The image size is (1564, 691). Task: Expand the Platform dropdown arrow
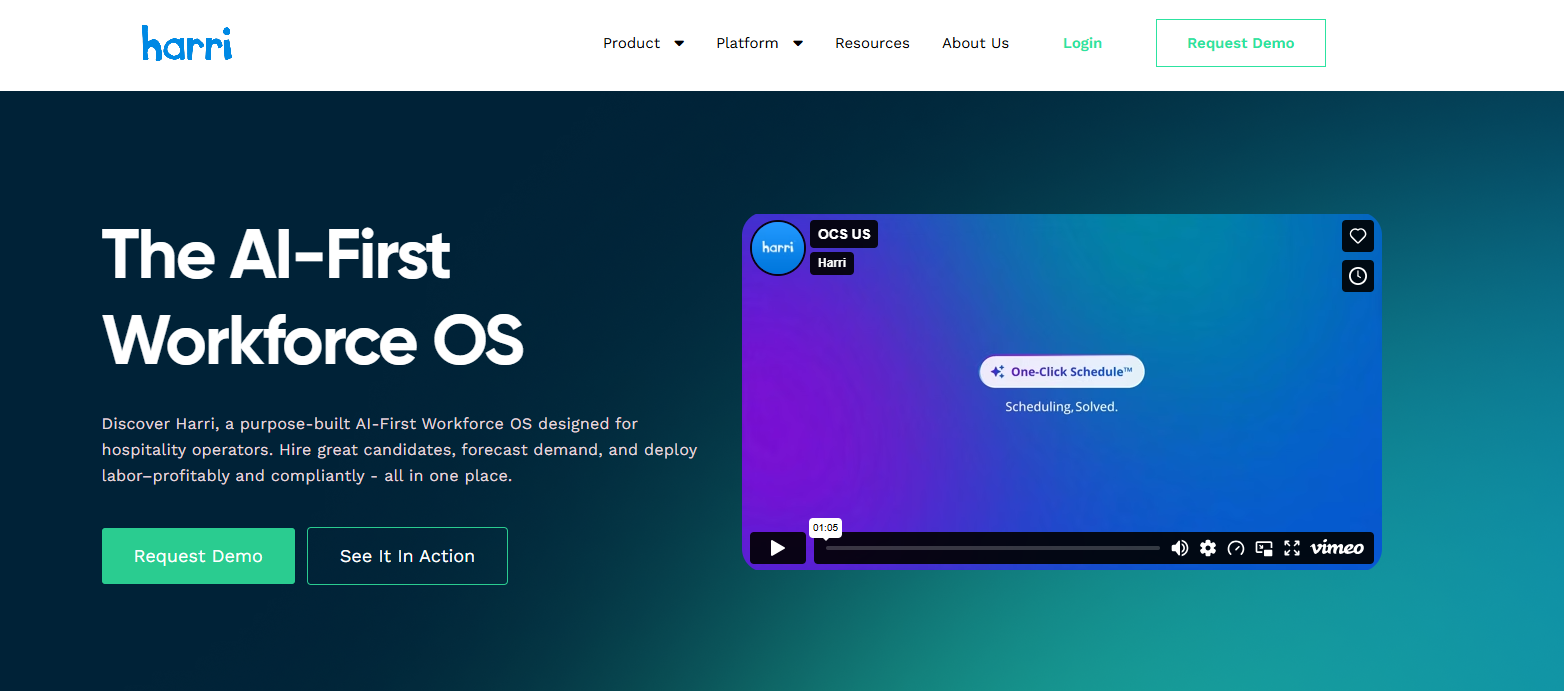(798, 43)
